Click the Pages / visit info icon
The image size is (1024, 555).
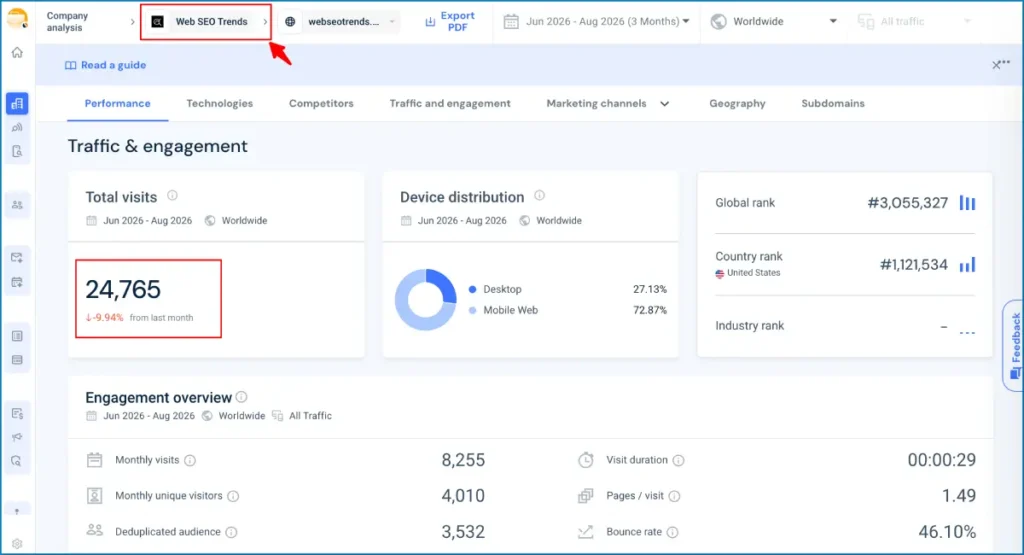tap(675, 496)
